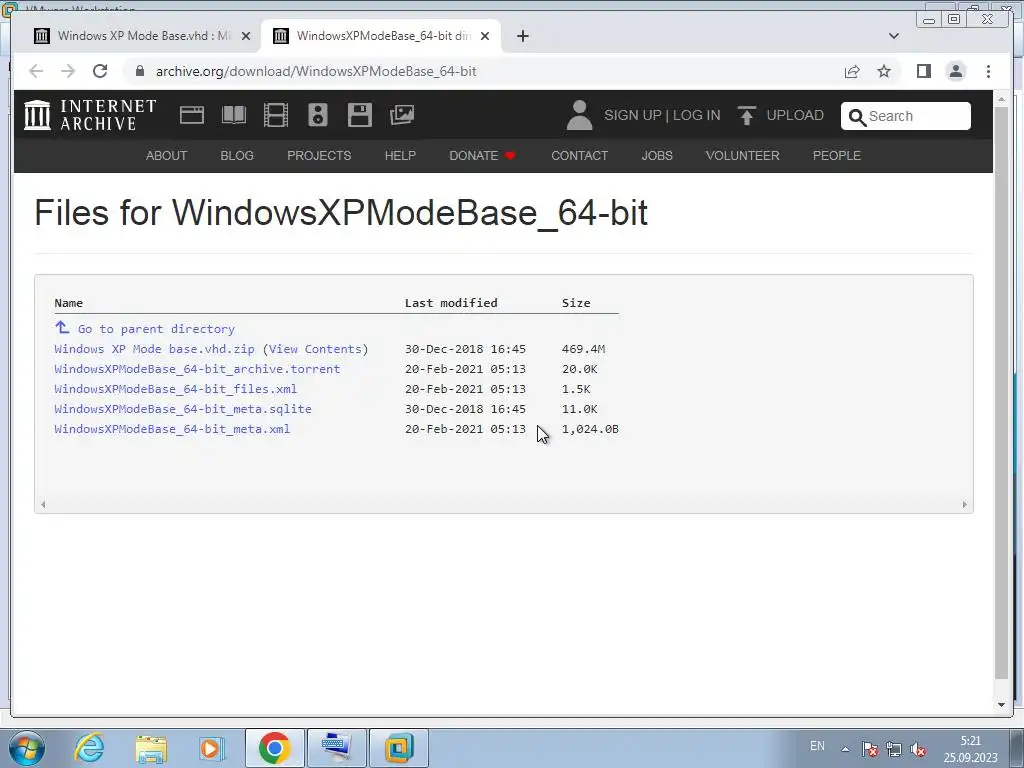The width and height of the screenshot is (1024, 768).
Task: Open the Web (Wayback) media icon
Action: [192, 115]
